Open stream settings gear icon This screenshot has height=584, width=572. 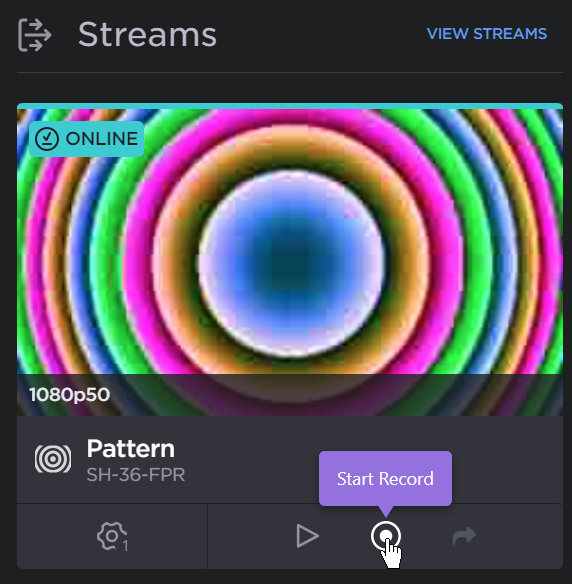coord(112,536)
